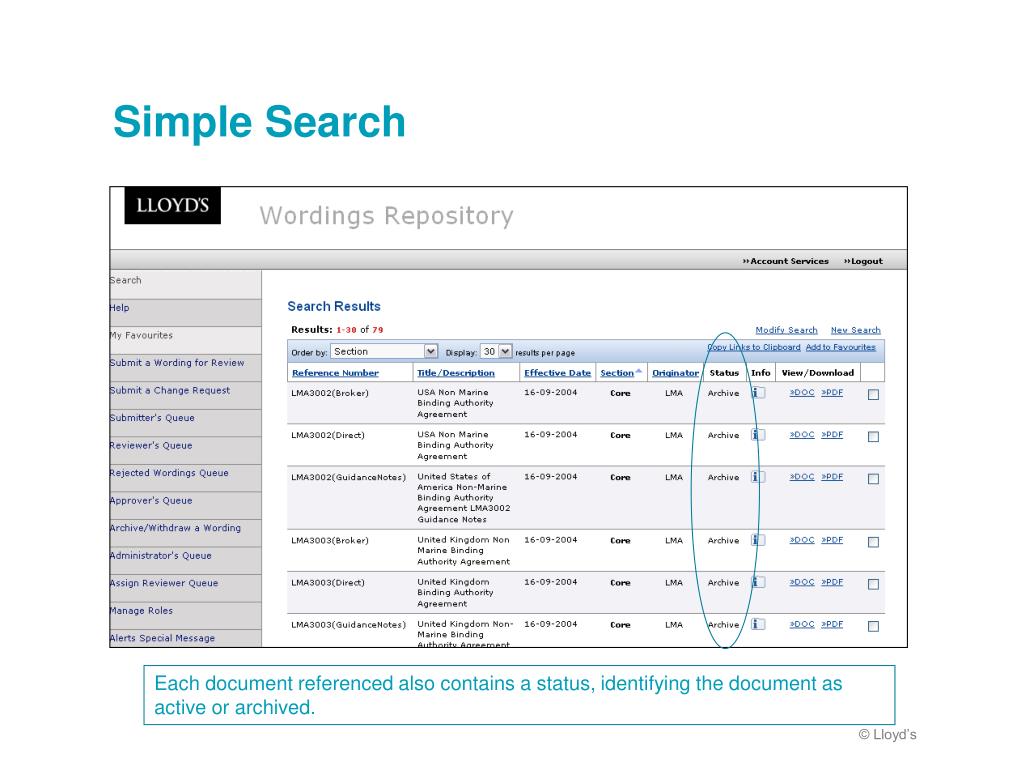Tick checkbox for LMA3003(GuidanceNotes) row

pyautogui.click(x=873, y=626)
